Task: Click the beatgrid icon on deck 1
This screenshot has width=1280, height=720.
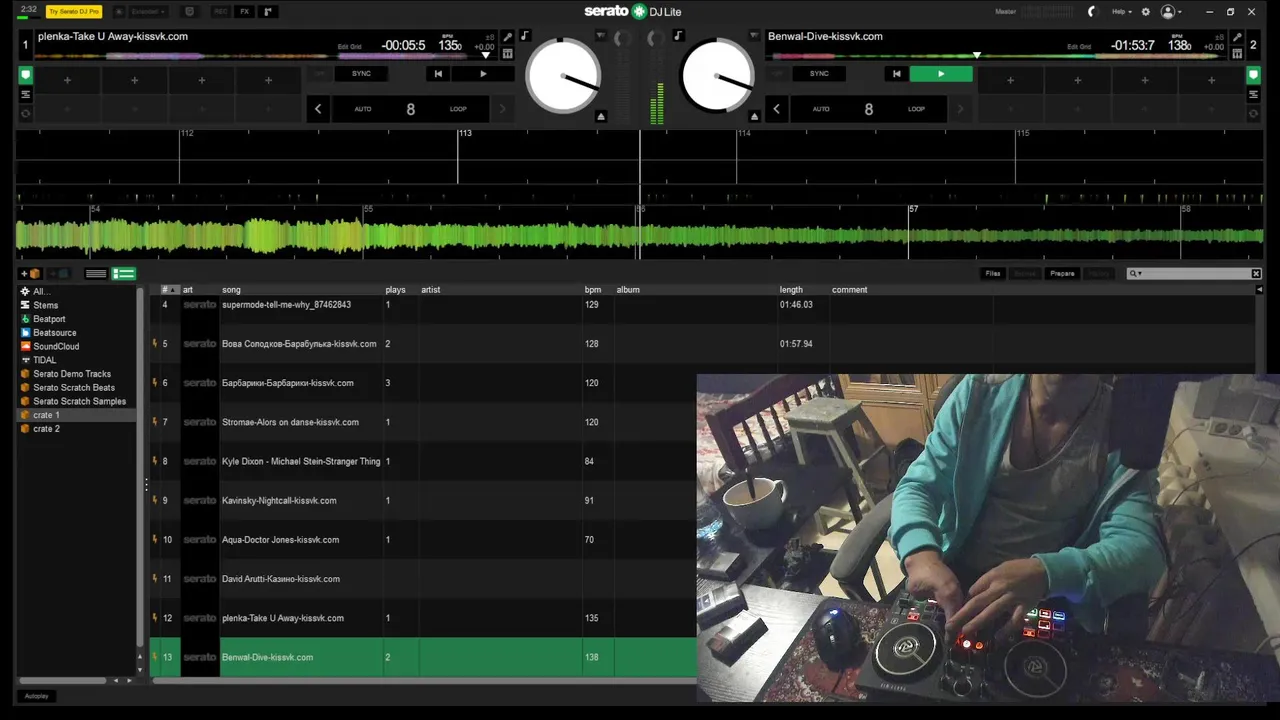Action: tap(508, 53)
